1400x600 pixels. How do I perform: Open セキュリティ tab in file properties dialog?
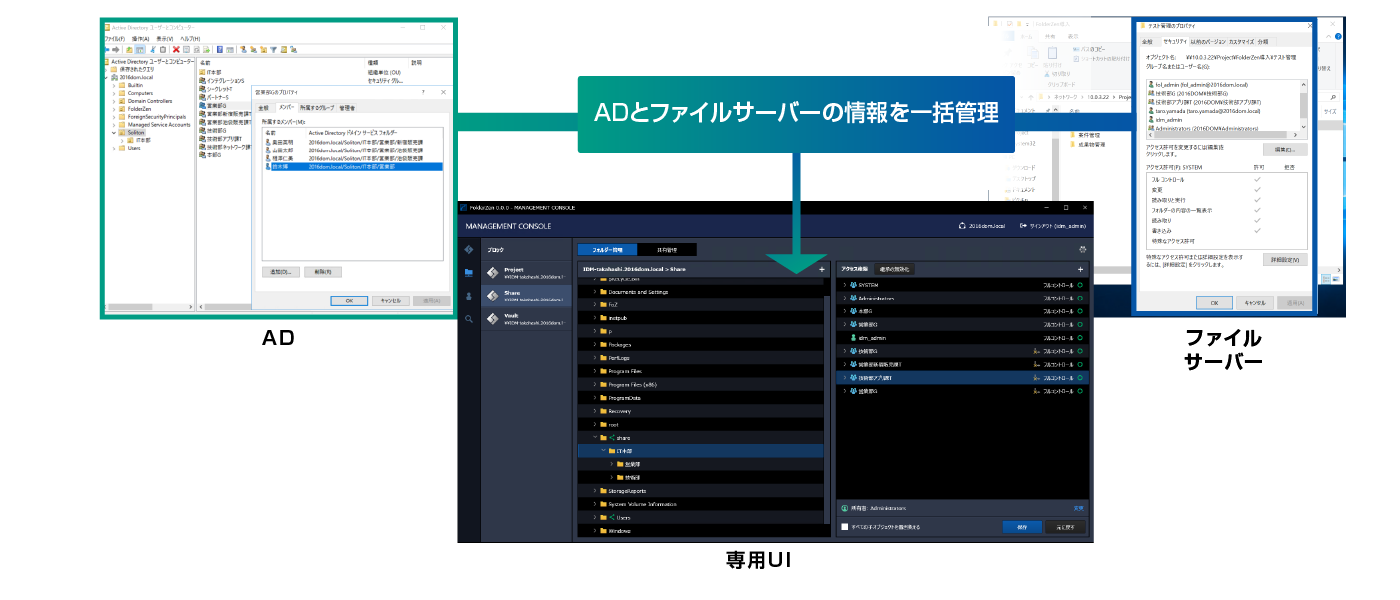1174,42
